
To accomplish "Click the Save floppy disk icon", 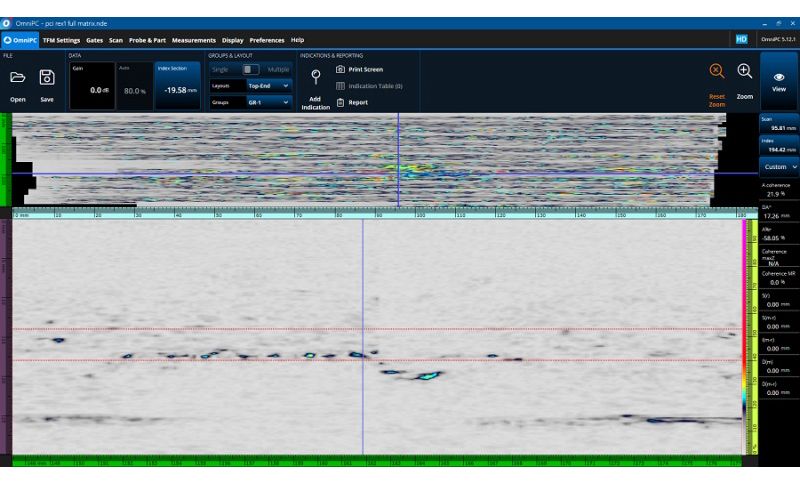I will [47, 77].
